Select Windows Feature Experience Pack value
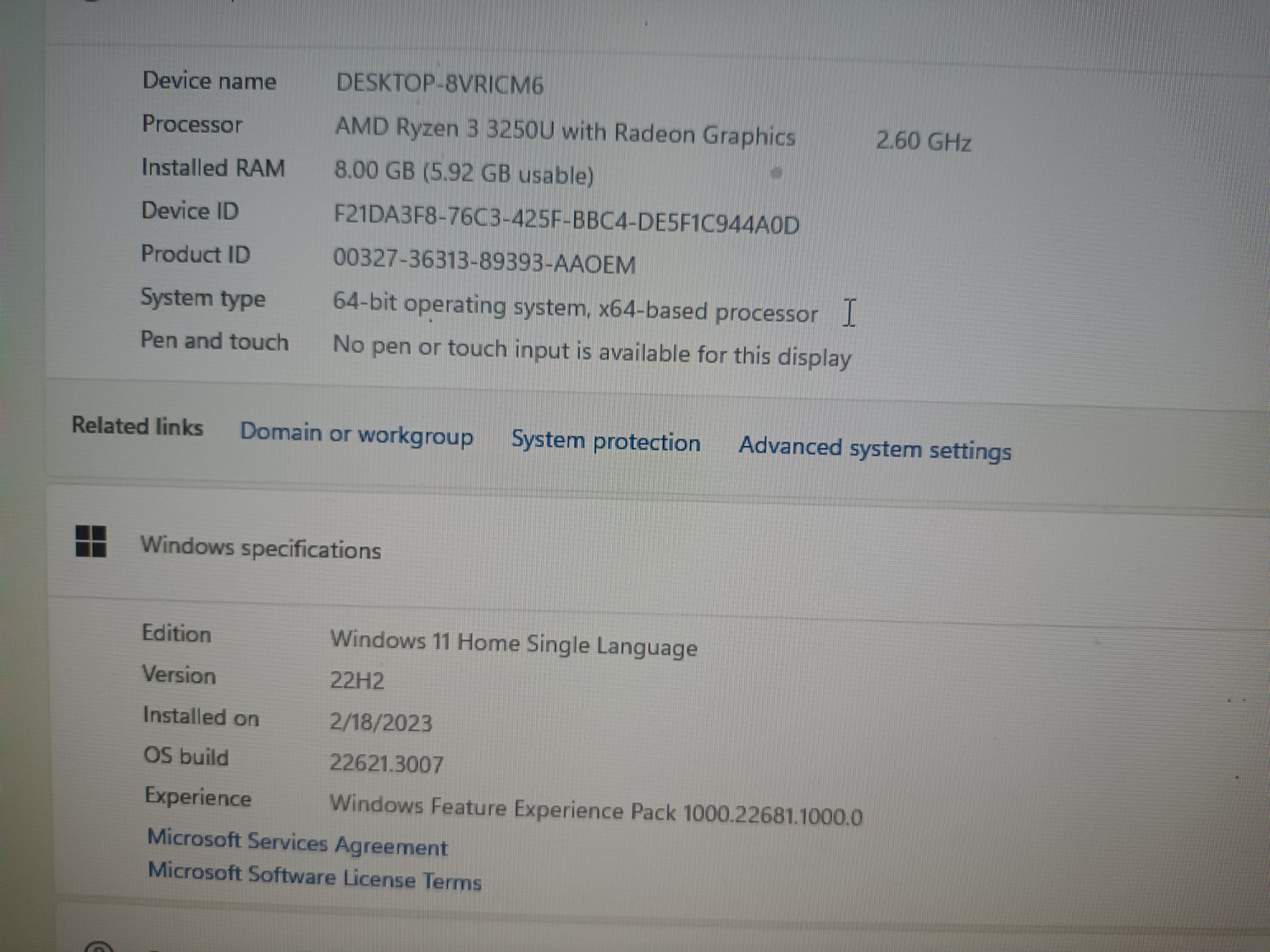The width and height of the screenshot is (1270, 952). point(596,810)
